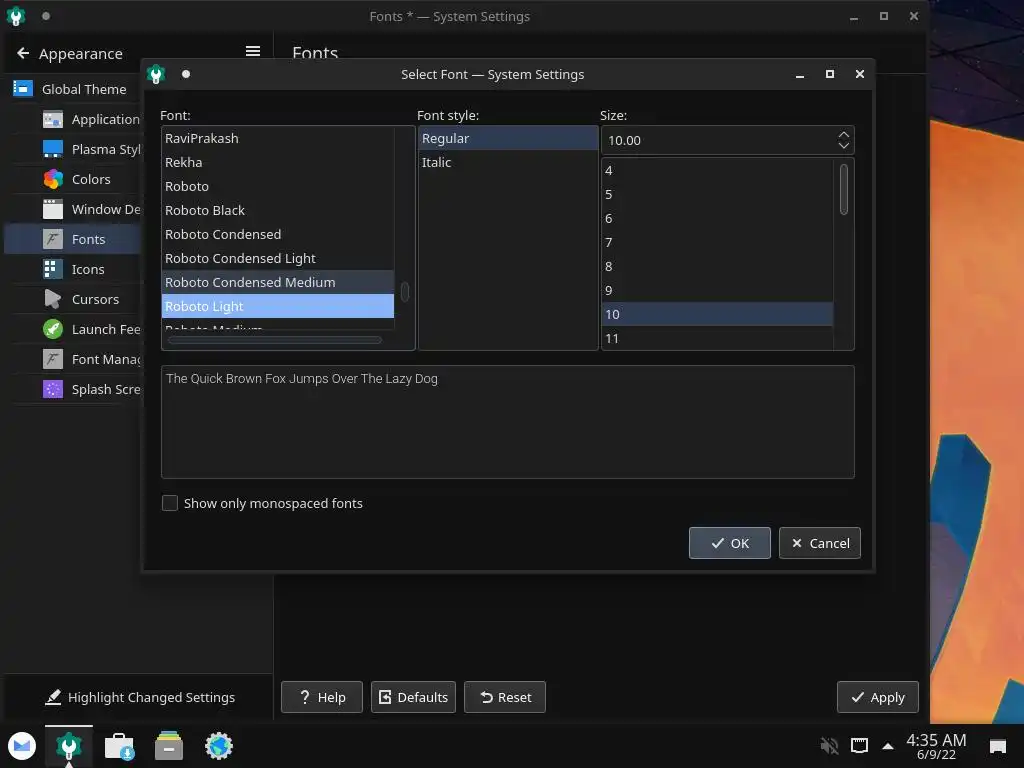This screenshot has width=1024, height=768.
Task: Maximize the Select Font dialog
Action: (x=829, y=74)
